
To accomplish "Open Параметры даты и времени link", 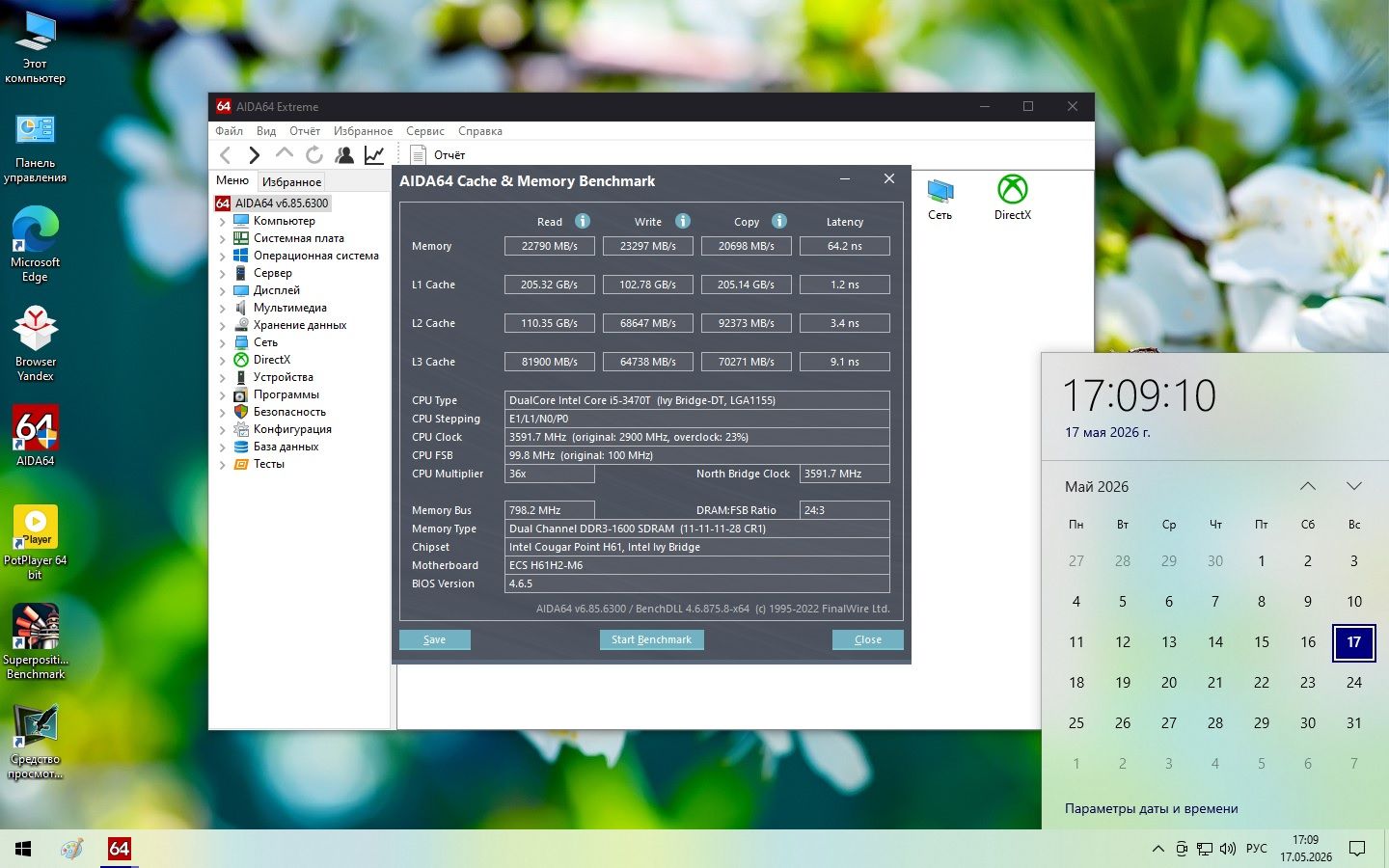I will [1152, 808].
